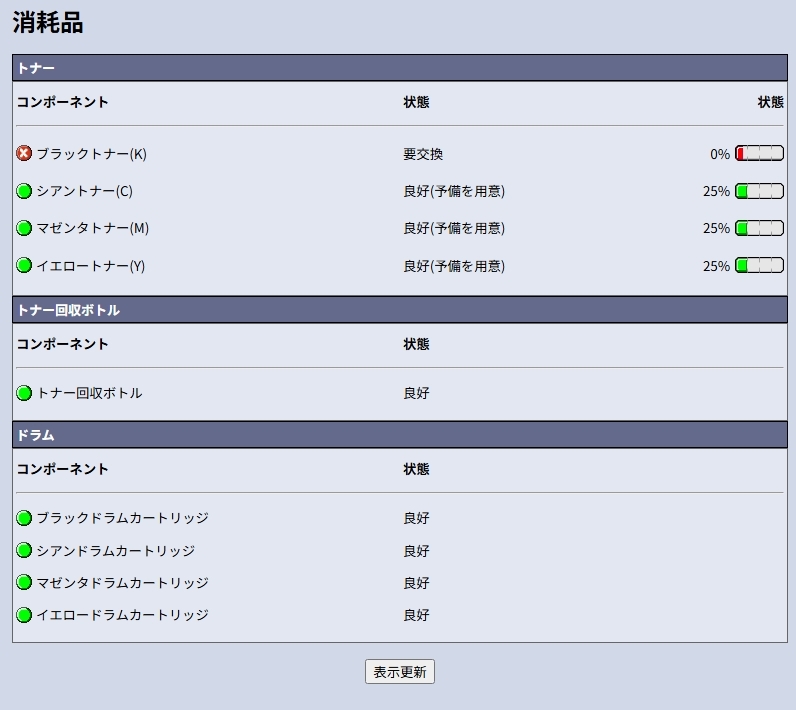Click the トナー回収ボトル component row label

pyautogui.click(x=89, y=393)
